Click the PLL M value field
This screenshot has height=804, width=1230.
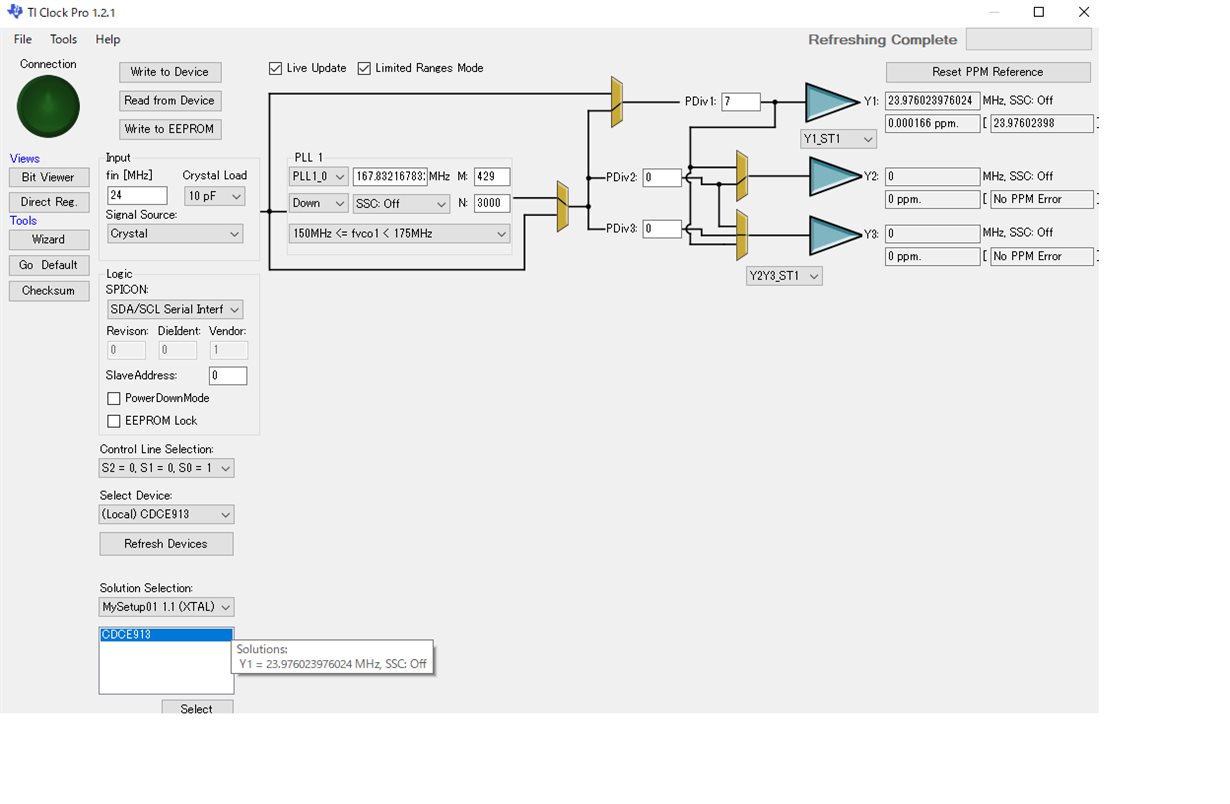click(492, 177)
